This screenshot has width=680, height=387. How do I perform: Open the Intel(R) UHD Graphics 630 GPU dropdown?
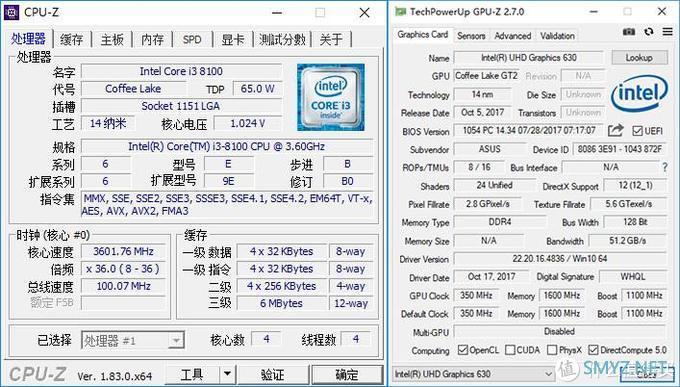tap(473, 374)
